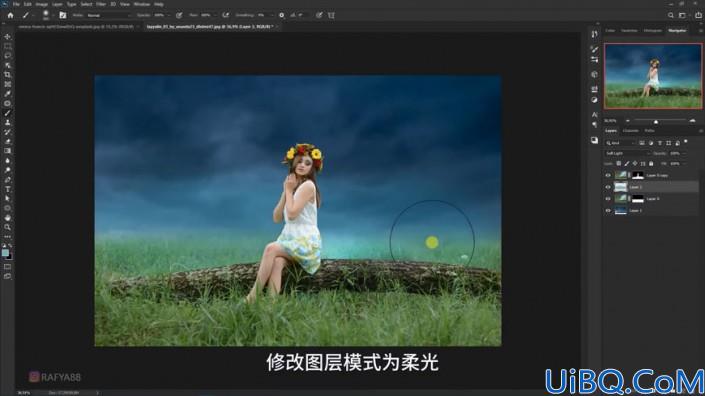Open the search icon in options bar
This screenshot has width=705, height=396.
671,15
